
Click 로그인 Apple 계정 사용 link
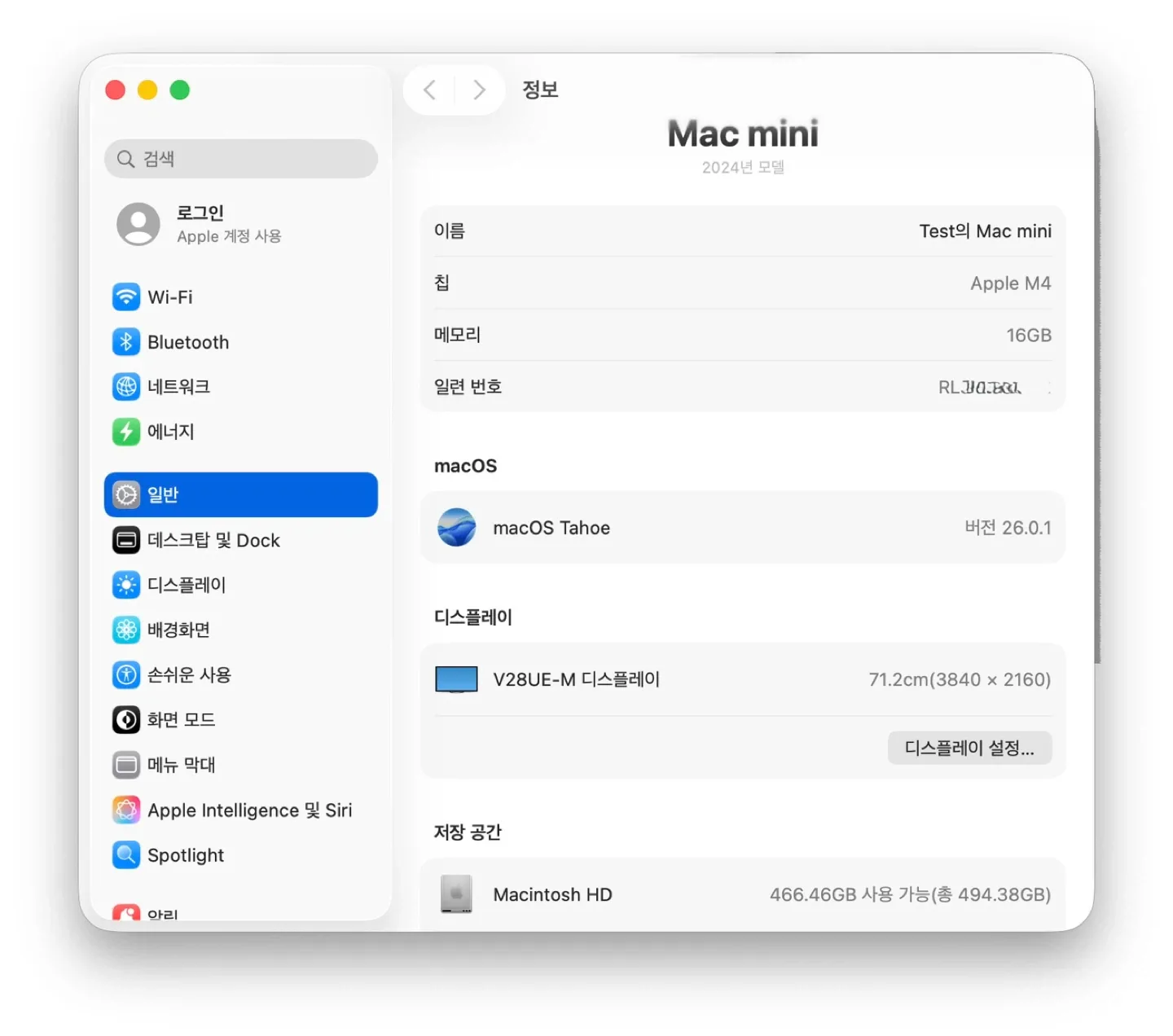228,224
